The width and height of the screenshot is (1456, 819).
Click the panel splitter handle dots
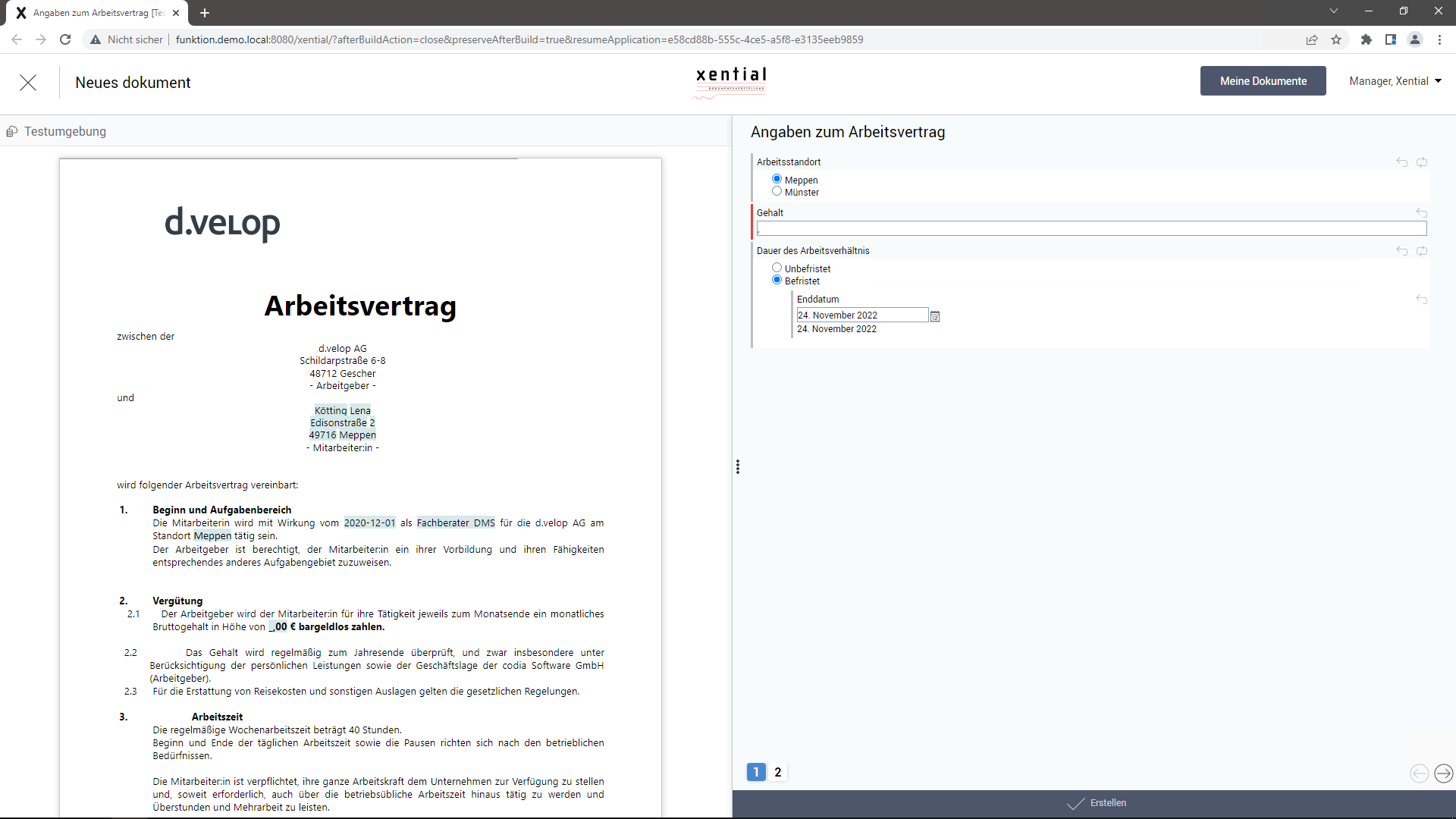[x=737, y=467]
